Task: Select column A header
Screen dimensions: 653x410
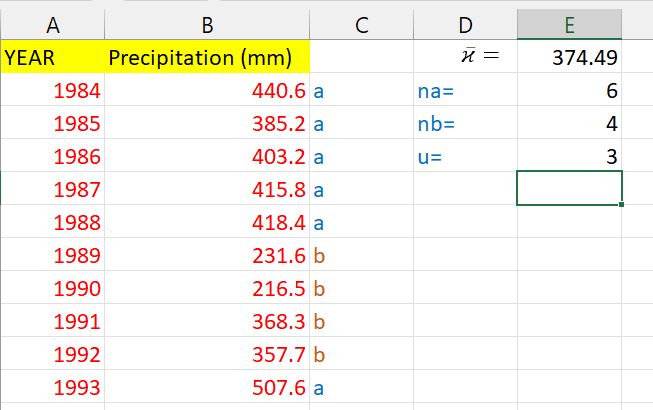Action: coord(52,26)
